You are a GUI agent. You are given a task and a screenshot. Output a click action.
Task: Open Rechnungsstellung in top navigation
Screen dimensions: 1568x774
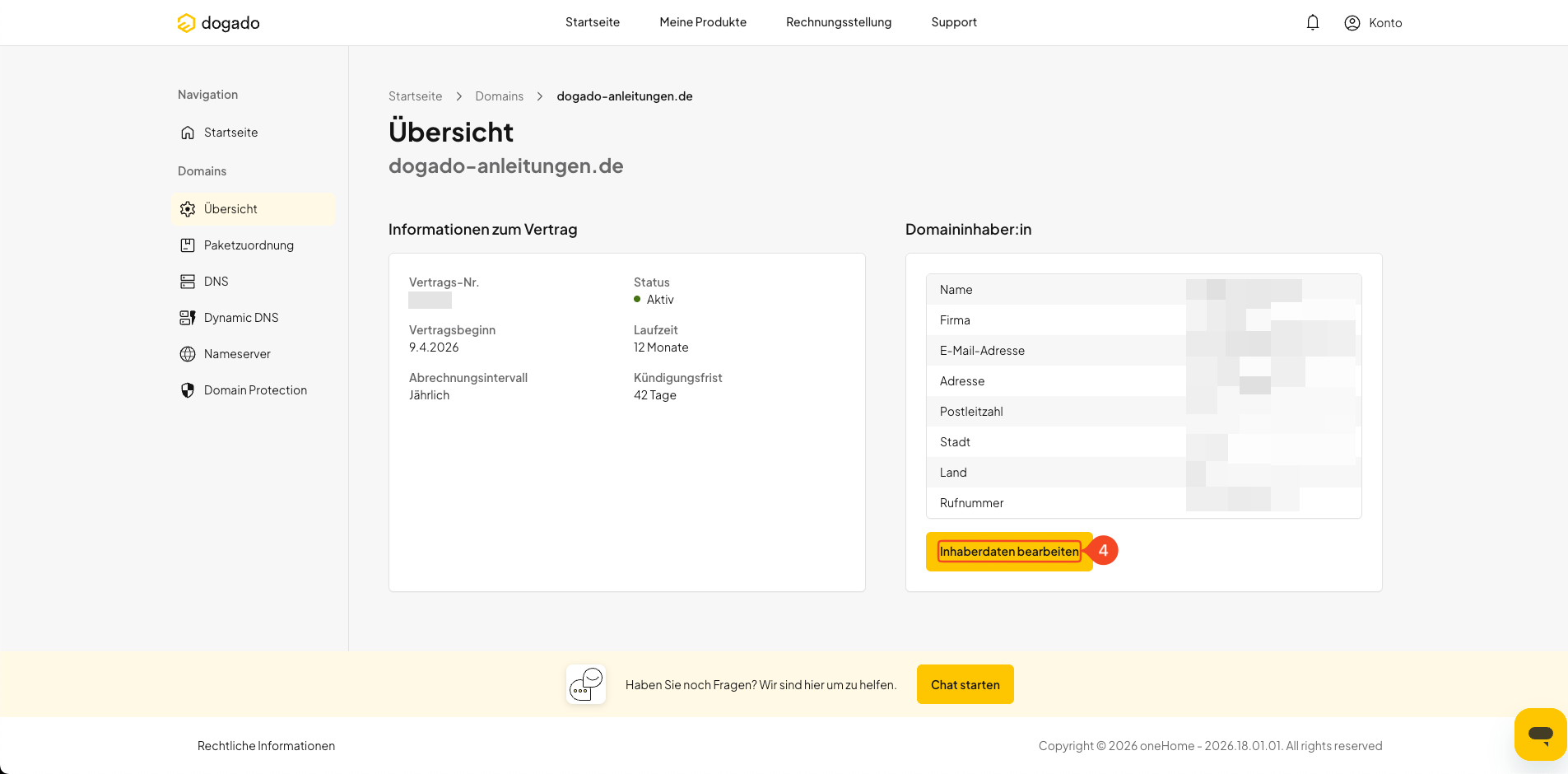(x=839, y=22)
